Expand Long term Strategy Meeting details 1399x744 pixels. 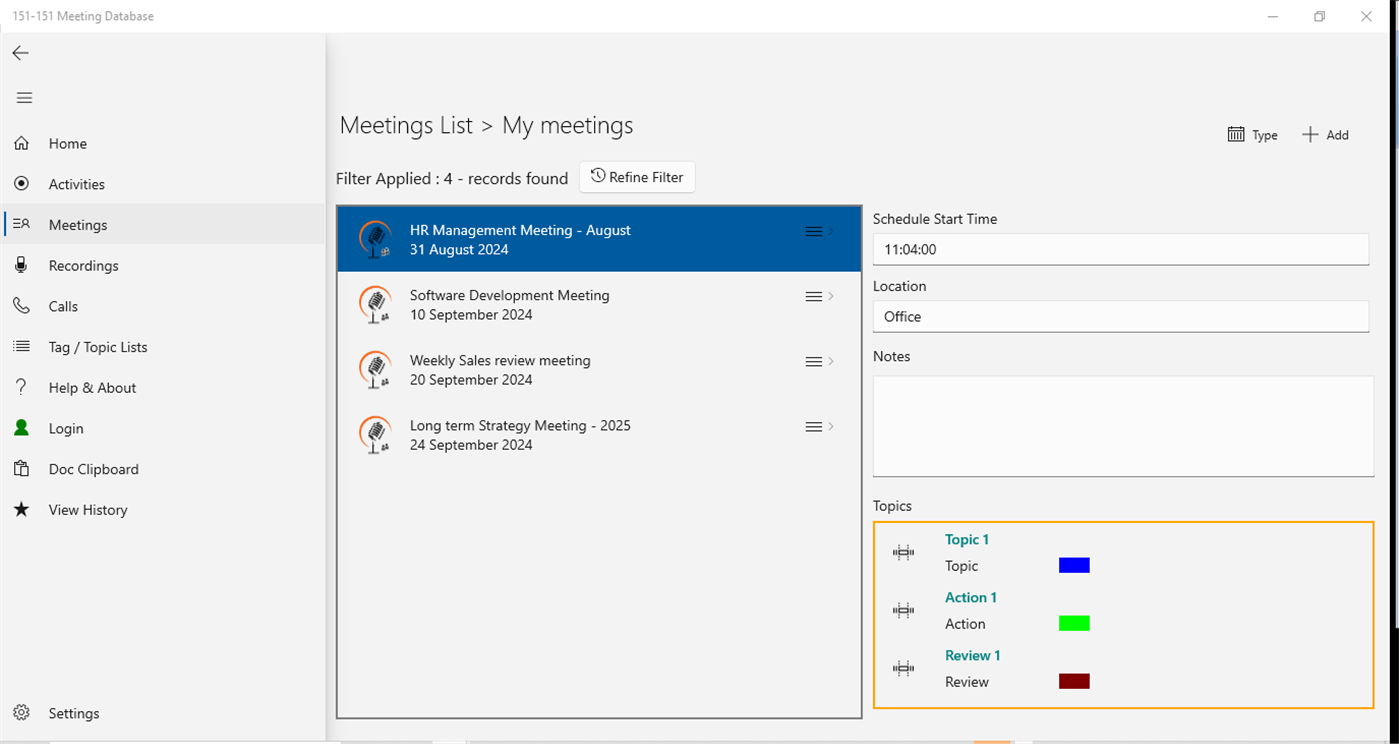[829, 426]
